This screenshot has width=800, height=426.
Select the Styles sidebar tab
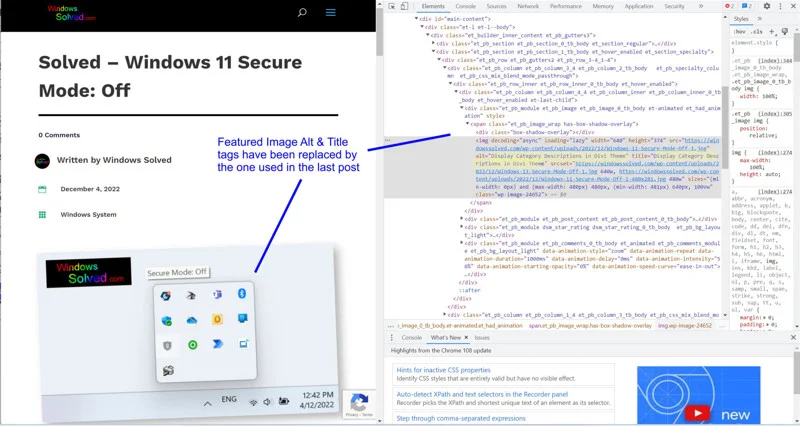(x=741, y=19)
